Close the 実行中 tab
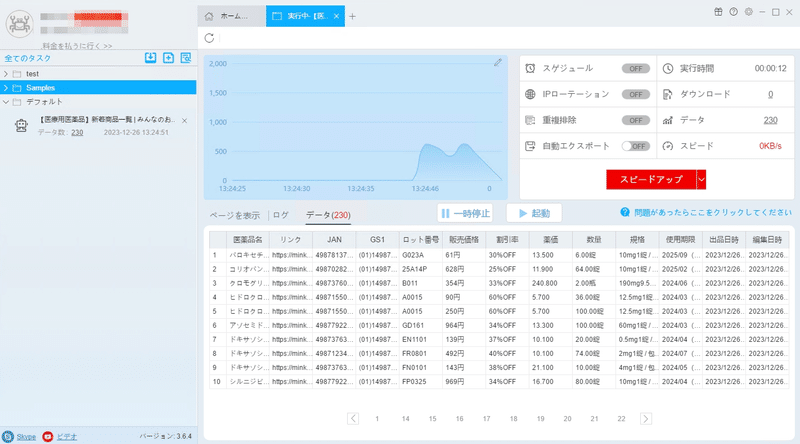 pyautogui.click(x=336, y=16)
